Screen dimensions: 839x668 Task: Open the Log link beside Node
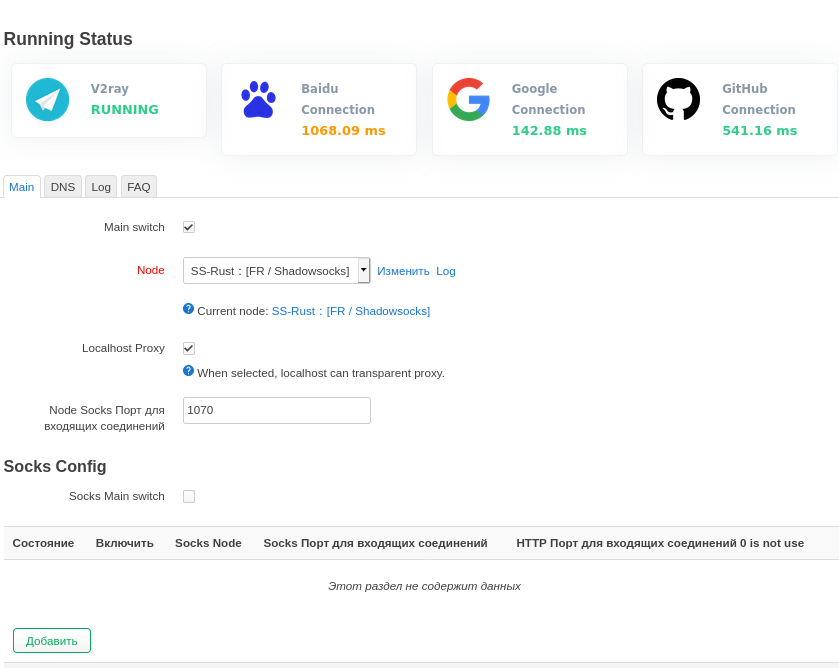click(x=446, y=271)
